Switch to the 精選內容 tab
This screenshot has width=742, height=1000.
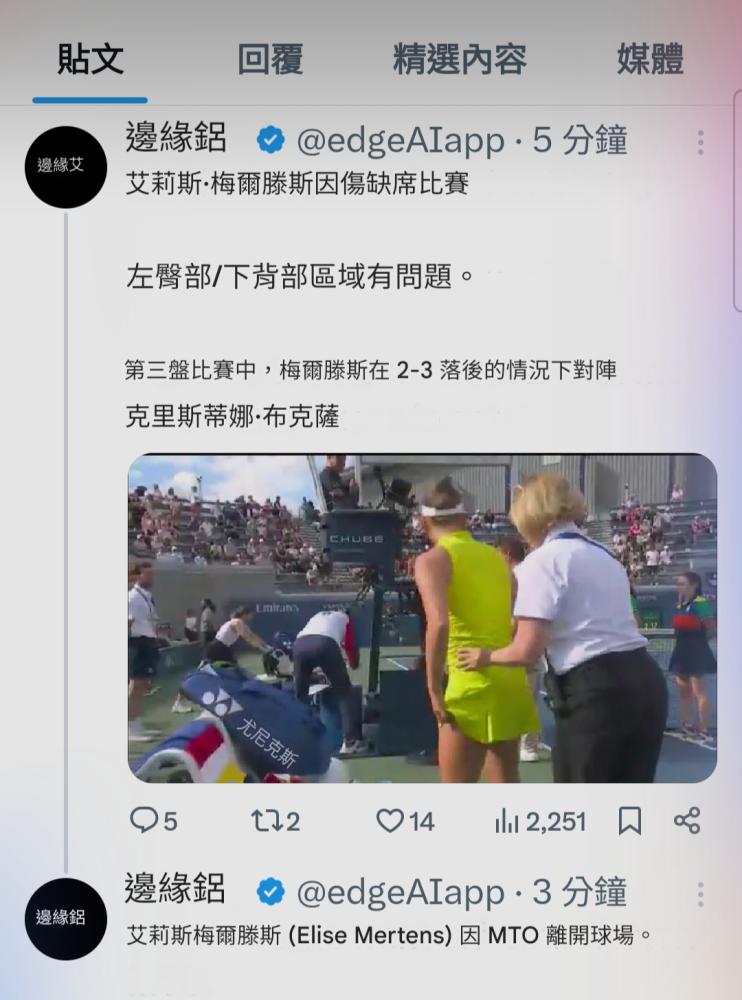pos(459,59)
